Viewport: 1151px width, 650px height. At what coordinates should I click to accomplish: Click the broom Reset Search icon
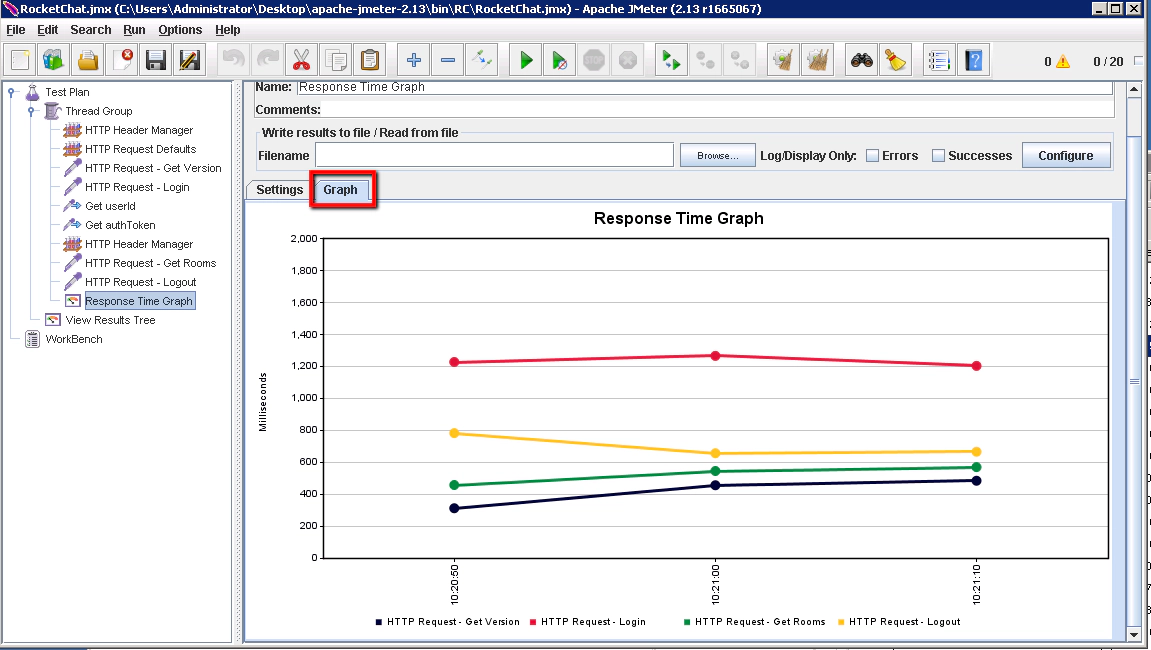pos(895,61)
